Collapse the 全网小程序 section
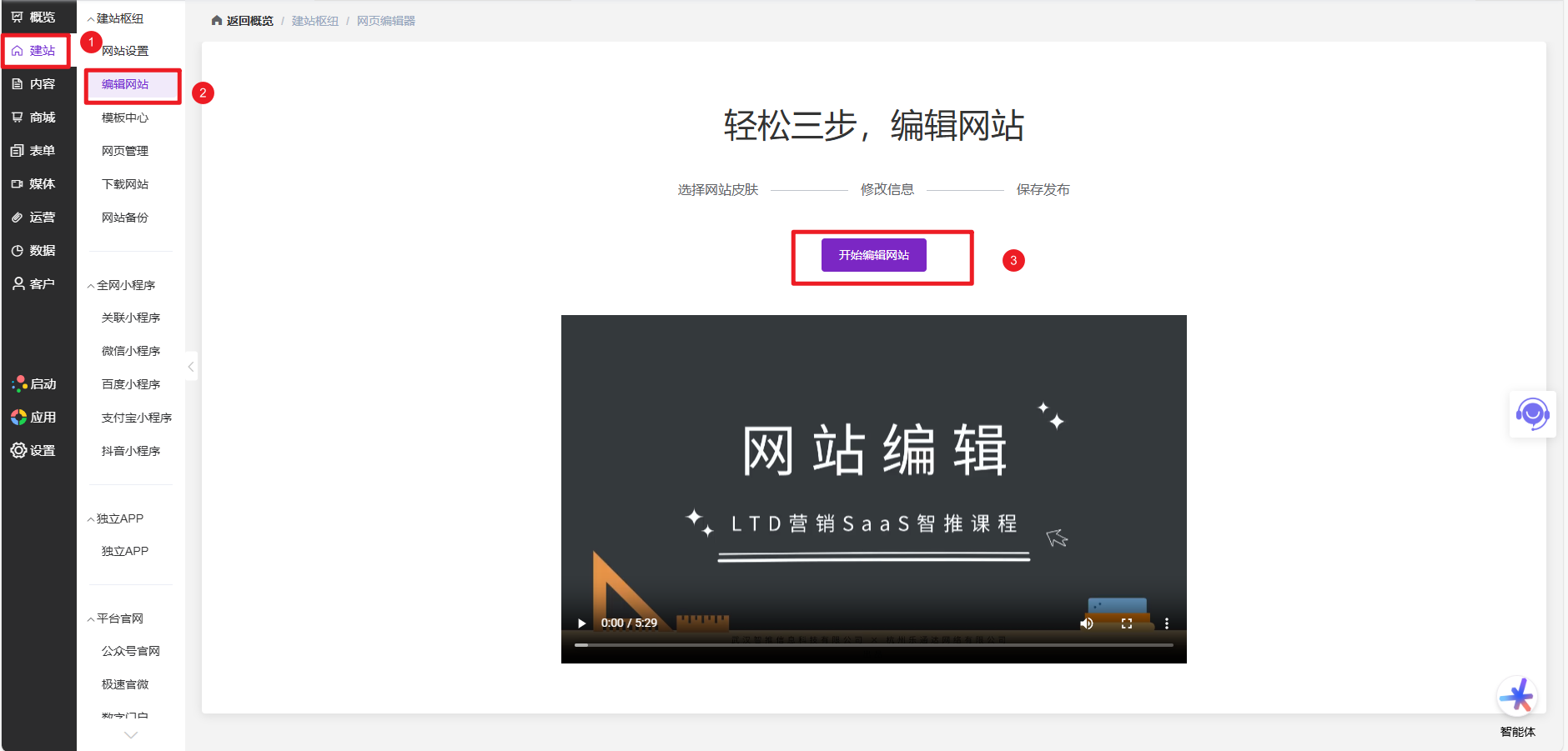The width and height of the screenshot is (1568, 751). pyautogui.click(x=91, y=286)
